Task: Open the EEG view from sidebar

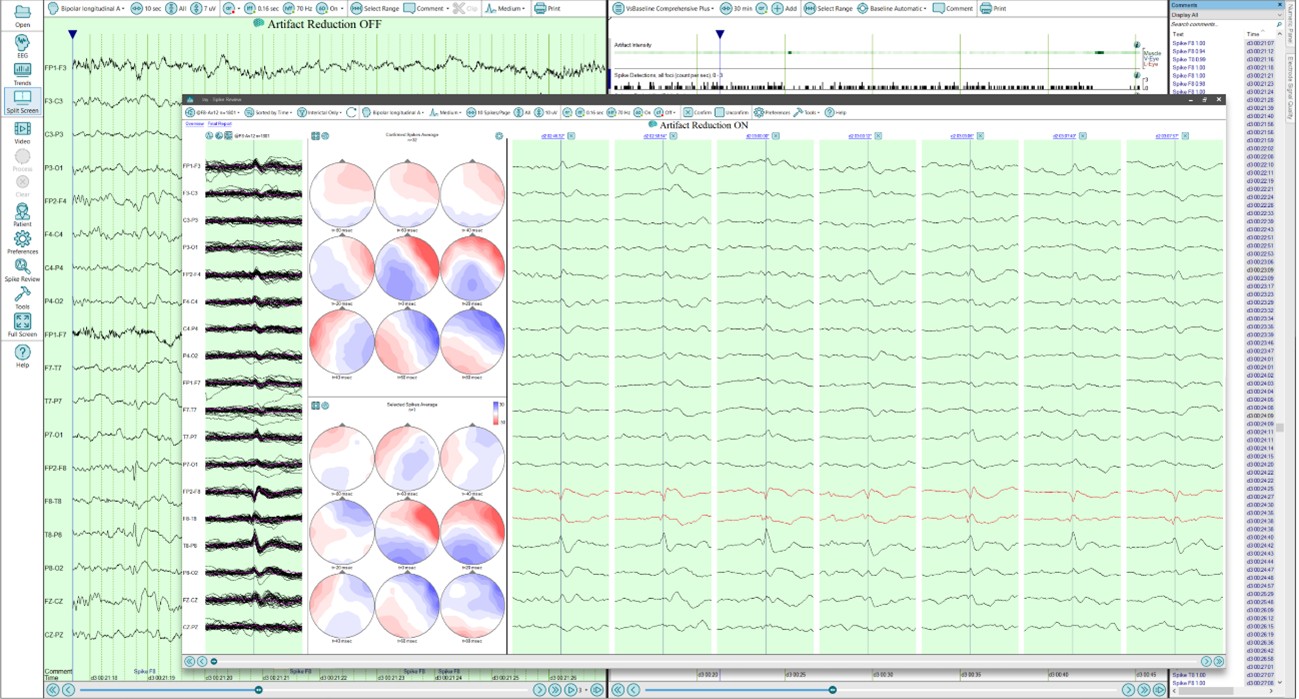Action: [x=22, y=45]
